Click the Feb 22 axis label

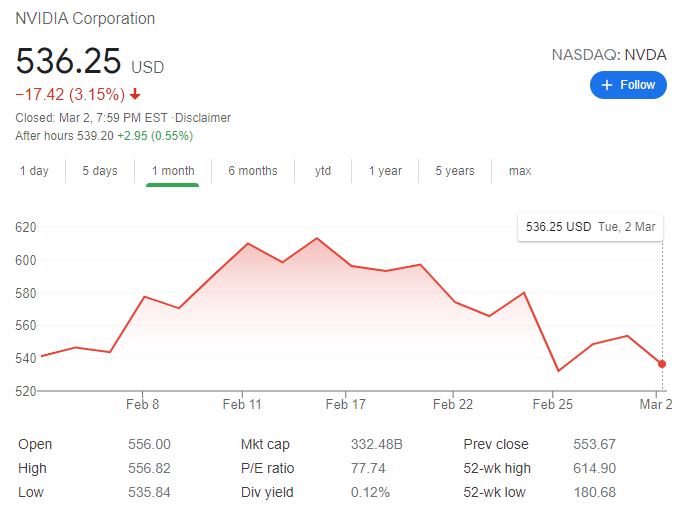coord(453,404)
